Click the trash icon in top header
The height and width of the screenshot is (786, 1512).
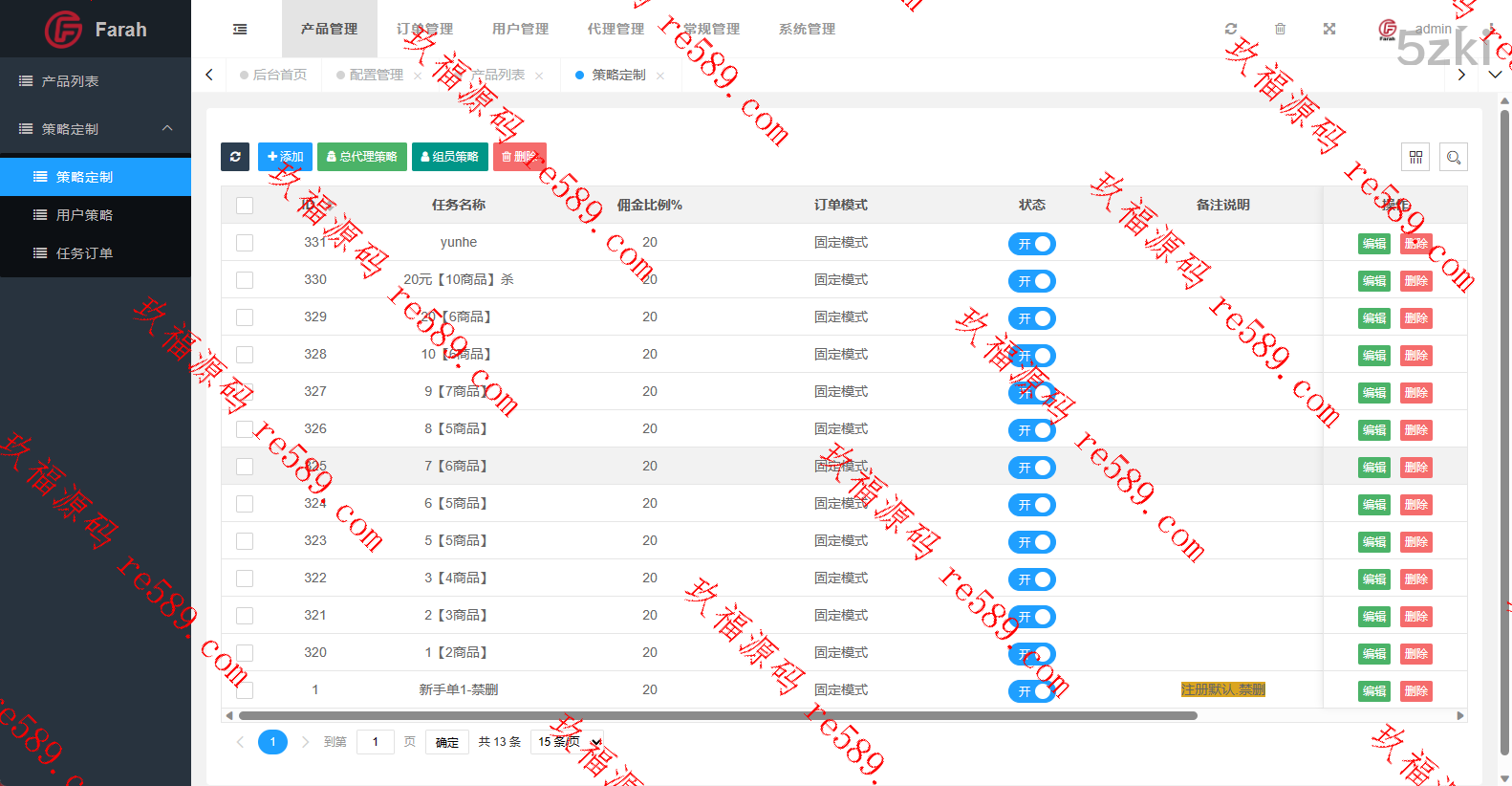click(x=1280, y=29)
